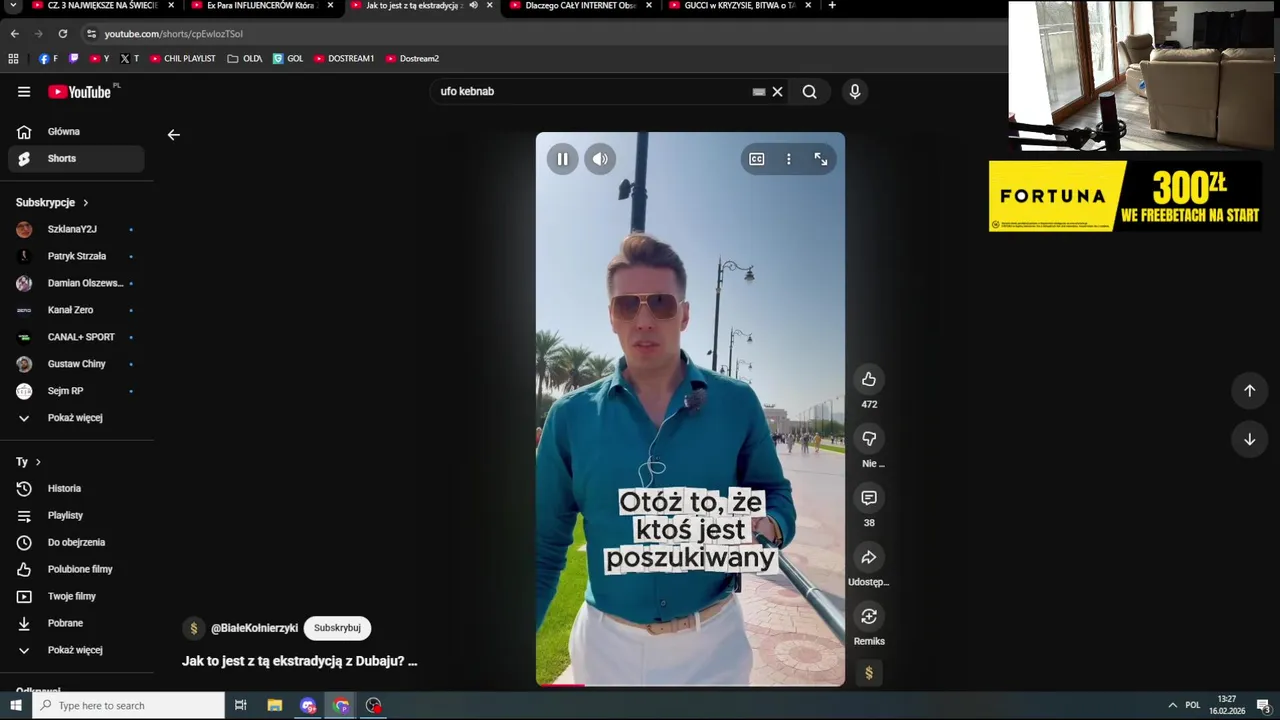Click the magnifier search button

(810, 92)
